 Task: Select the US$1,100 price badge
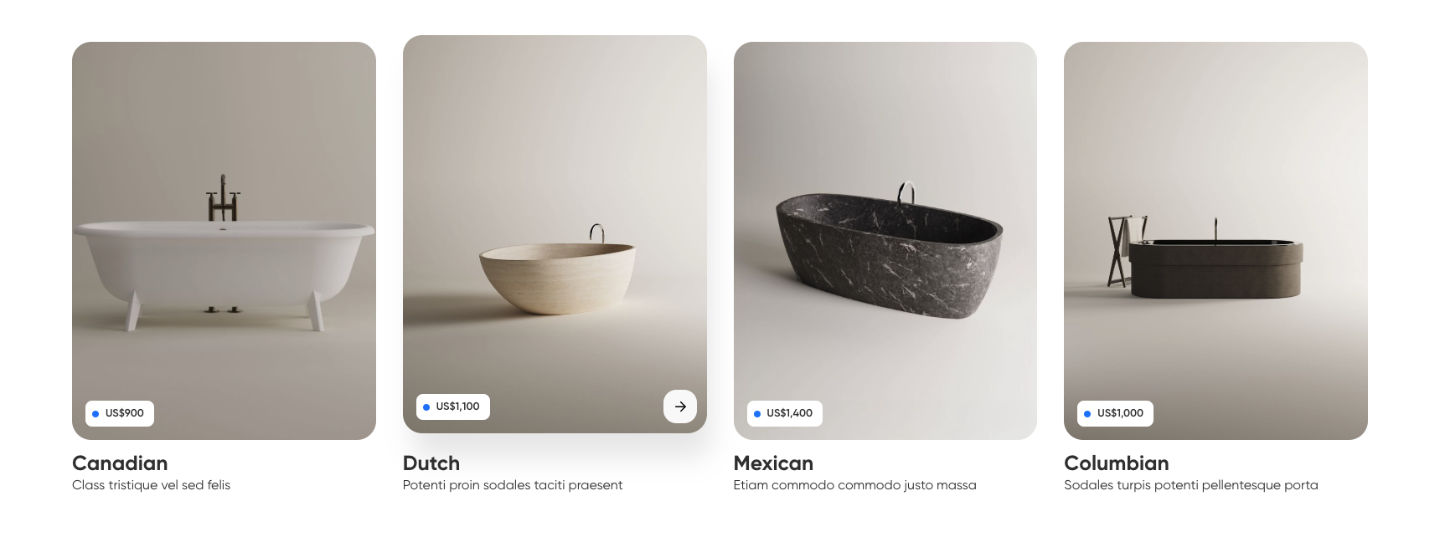(x=453, y=407)
